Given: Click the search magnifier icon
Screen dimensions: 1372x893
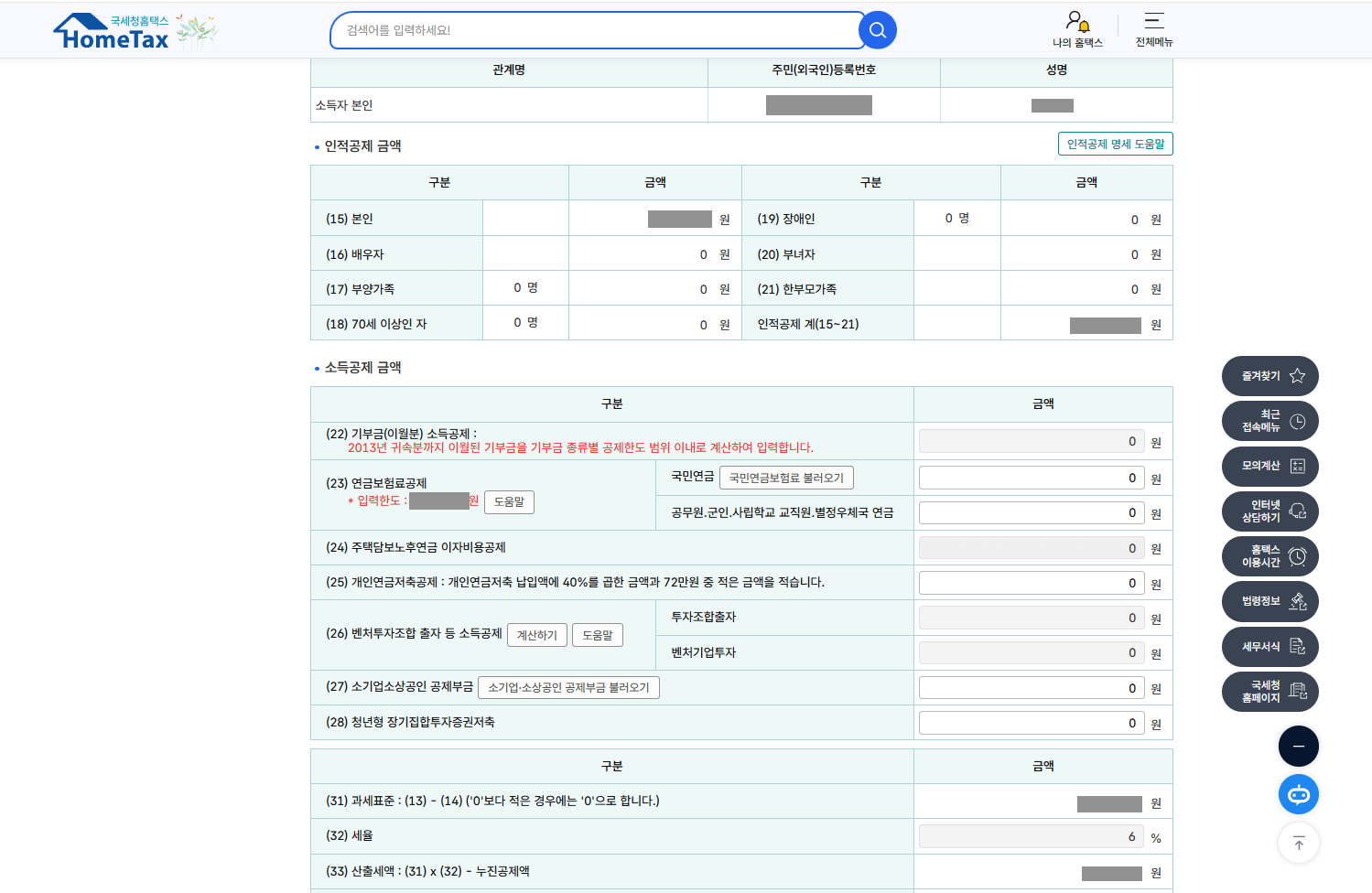Looking at the screenshot, I should 876,29.
